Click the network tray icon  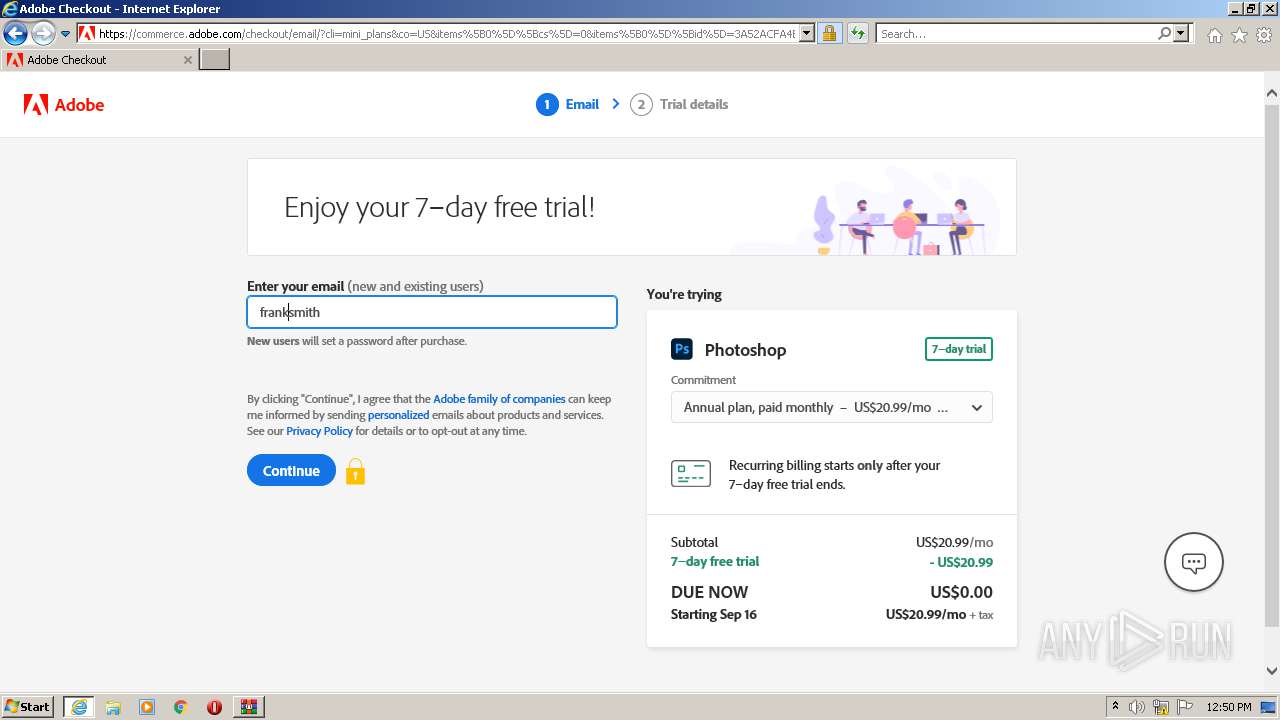1161,707
